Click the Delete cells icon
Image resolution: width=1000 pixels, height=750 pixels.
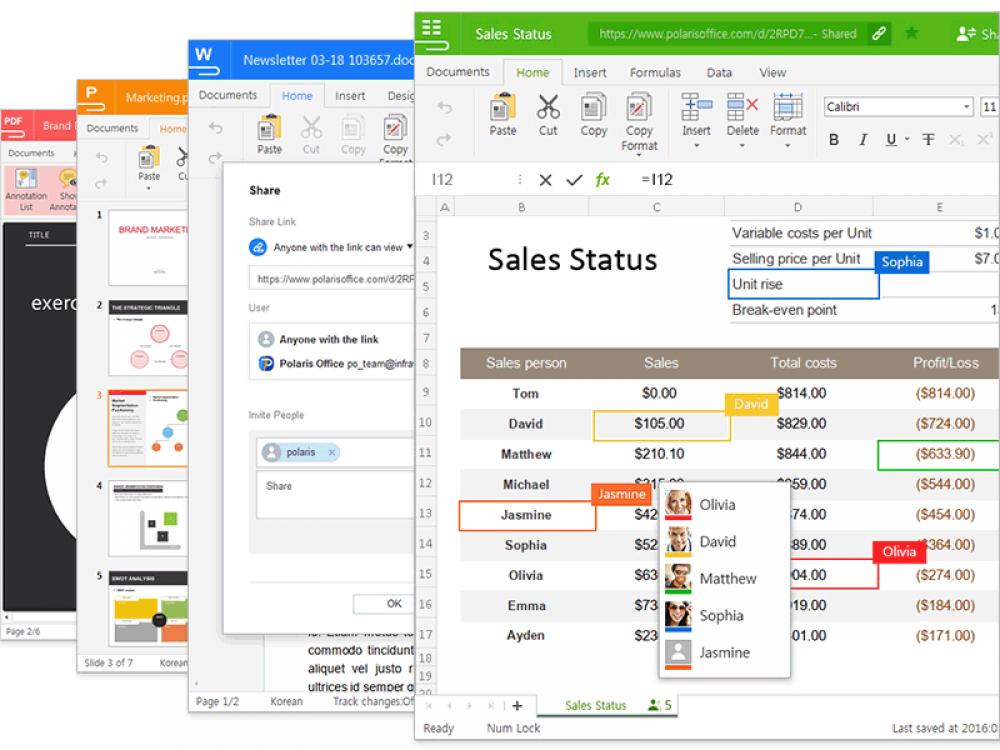(742, 112)
